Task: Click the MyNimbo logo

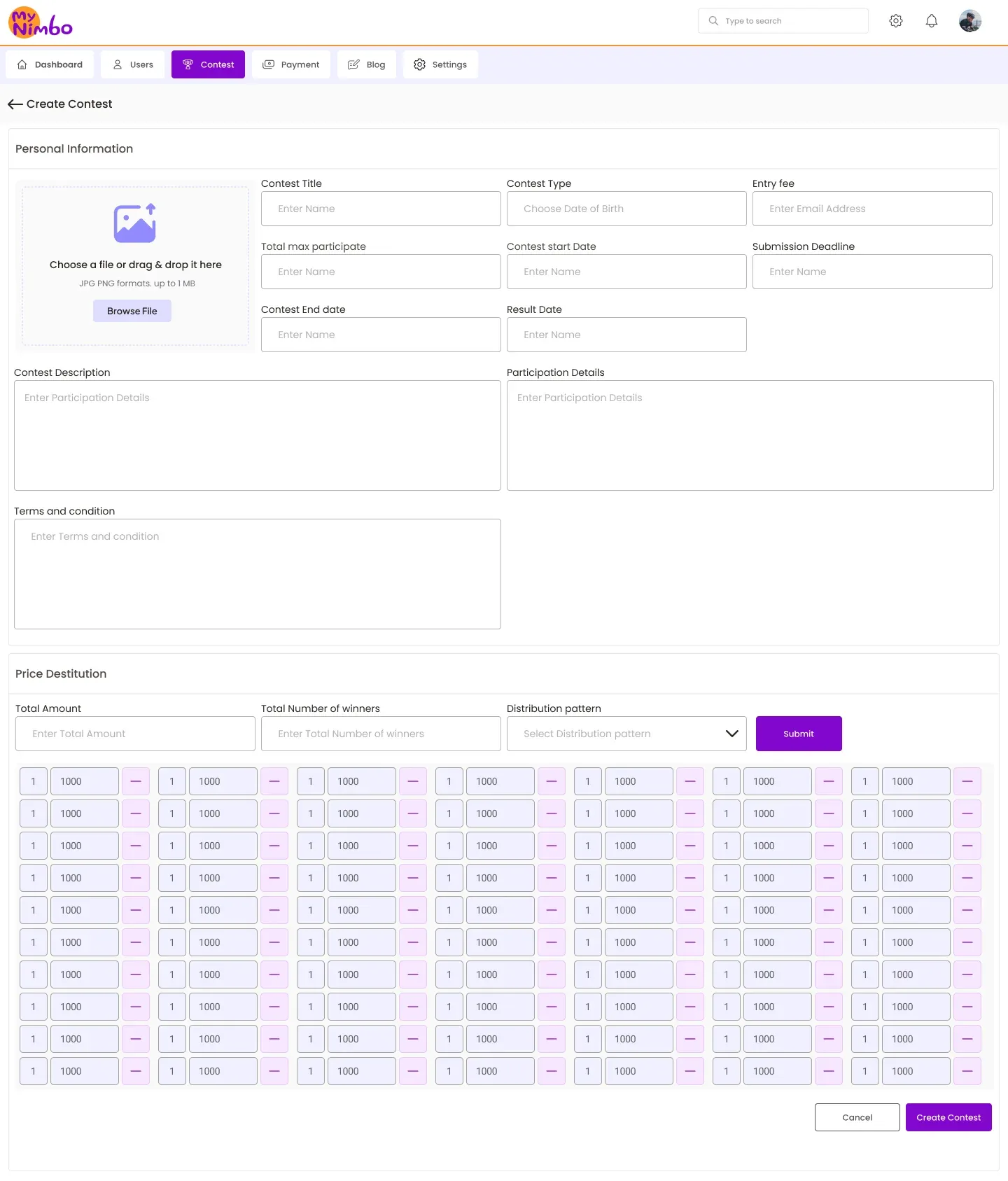Action: pyautogui.click(x=41, y=22)
